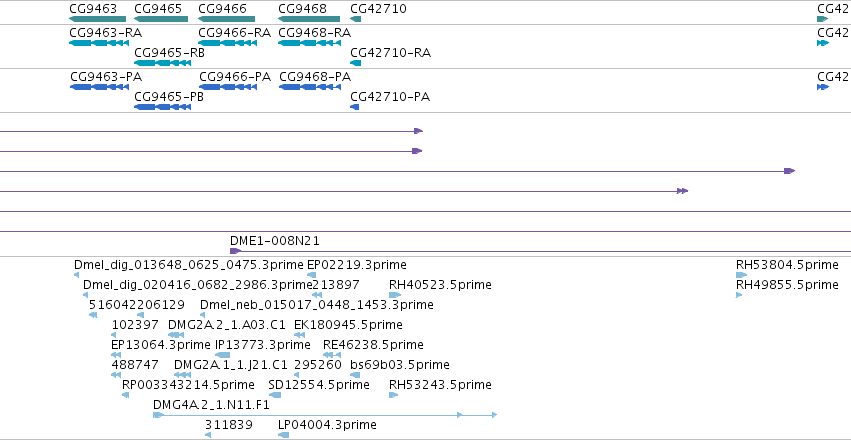This screenshot has width=851, height=440.
Task: Select protein CG9466-PA feature
Action: point(227,87)
